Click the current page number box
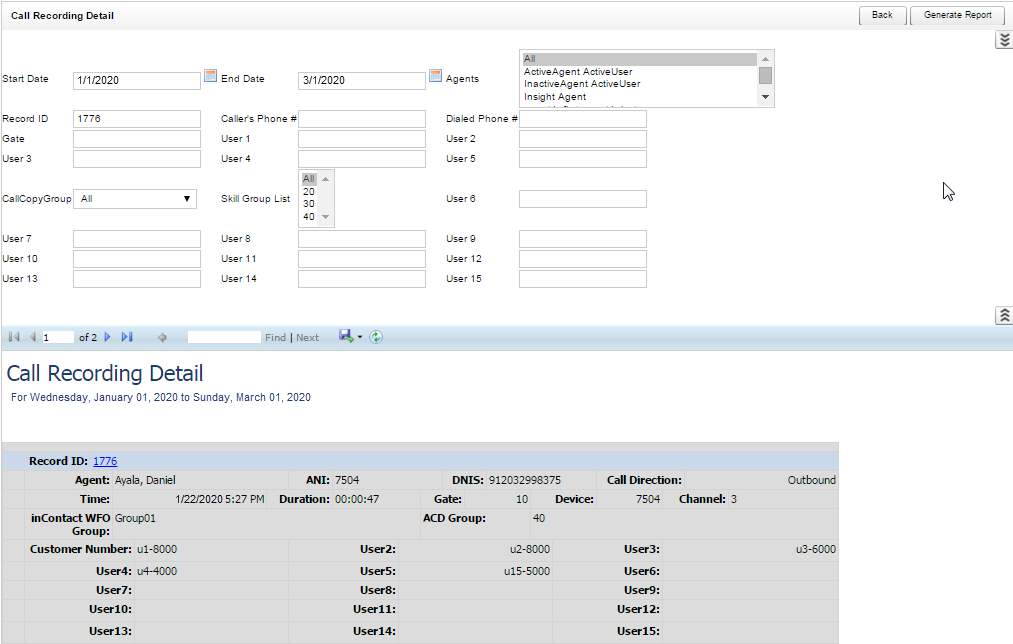The width and height of the screenshot is (1013, 644). [x=58, y=338]
